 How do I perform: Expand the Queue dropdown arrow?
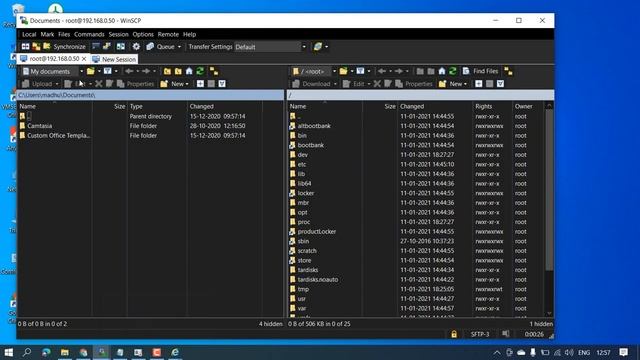pyautogui.click(x=179, y=47)
